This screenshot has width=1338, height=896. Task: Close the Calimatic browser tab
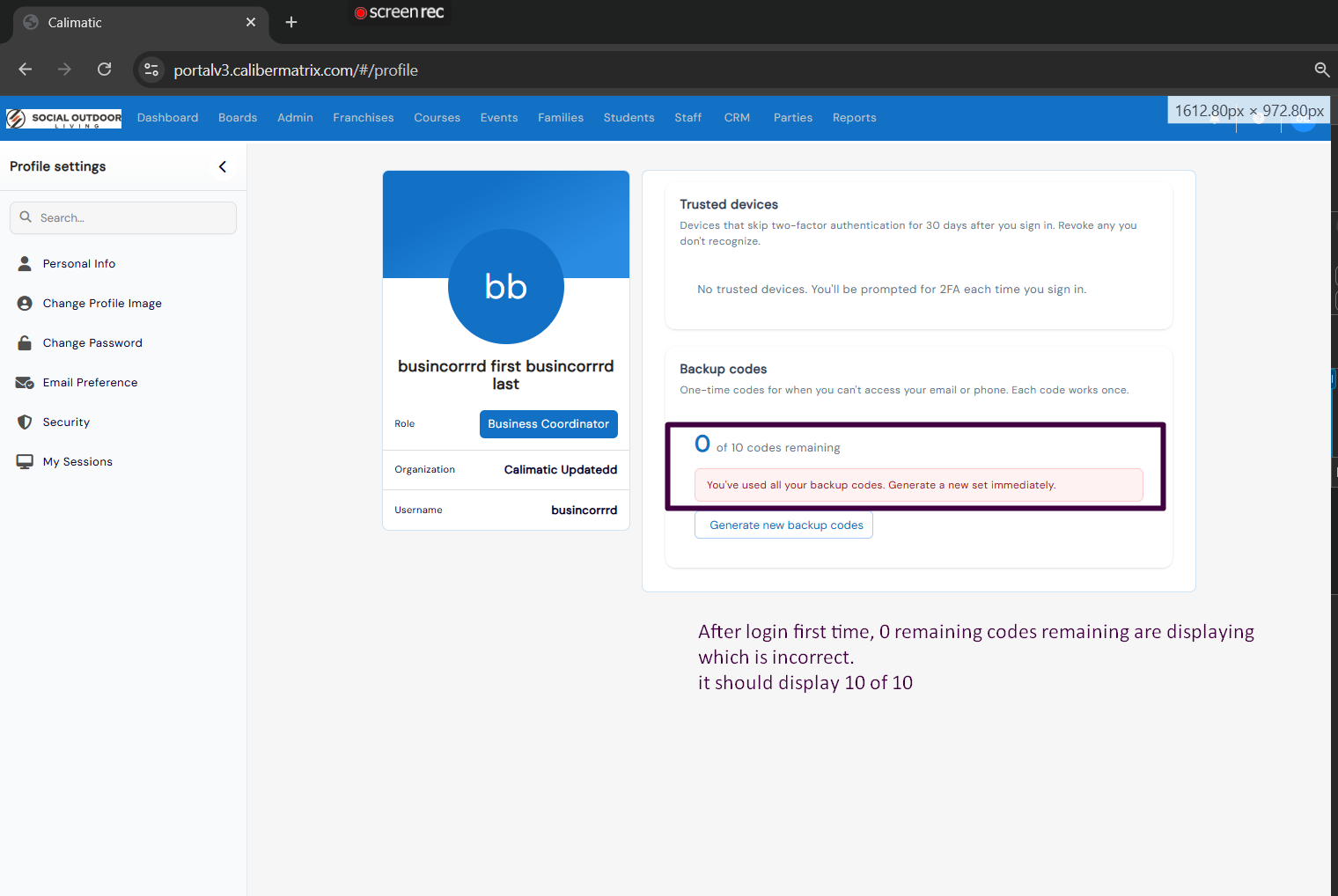[251, 22]
